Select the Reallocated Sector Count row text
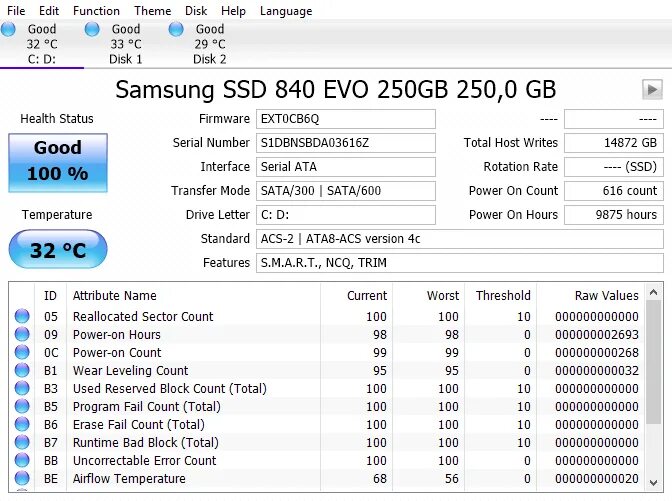Image resolution: width=672 pixels, height=501 pixels. (143, 317)
